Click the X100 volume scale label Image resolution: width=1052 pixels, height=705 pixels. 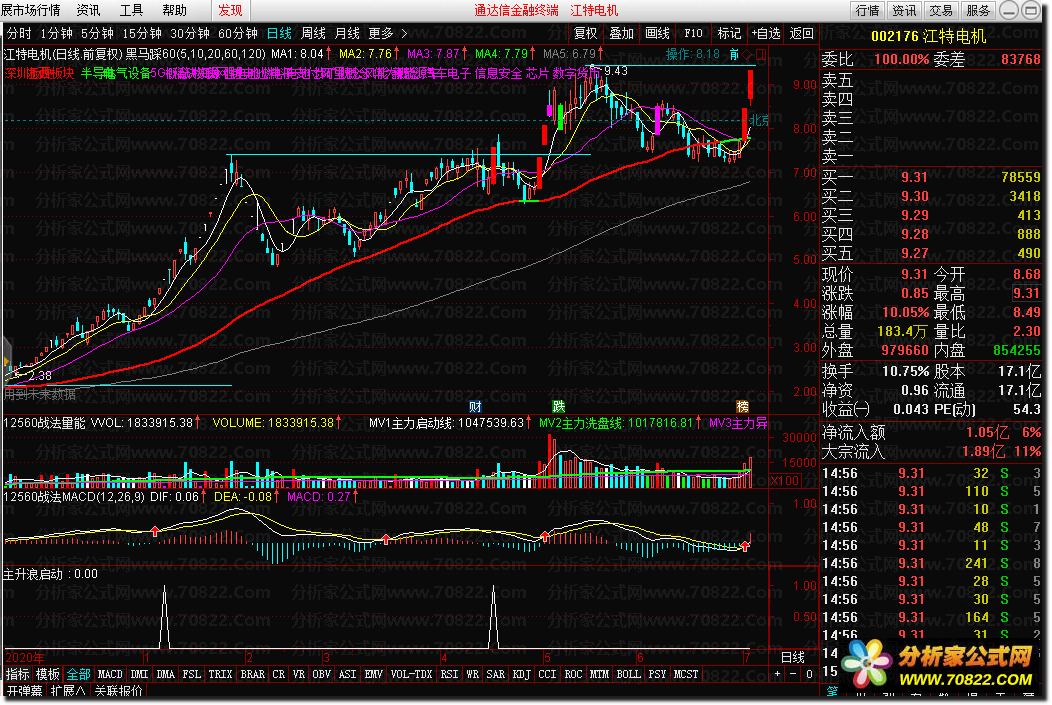pyautogui.click(x=784, y=480)
